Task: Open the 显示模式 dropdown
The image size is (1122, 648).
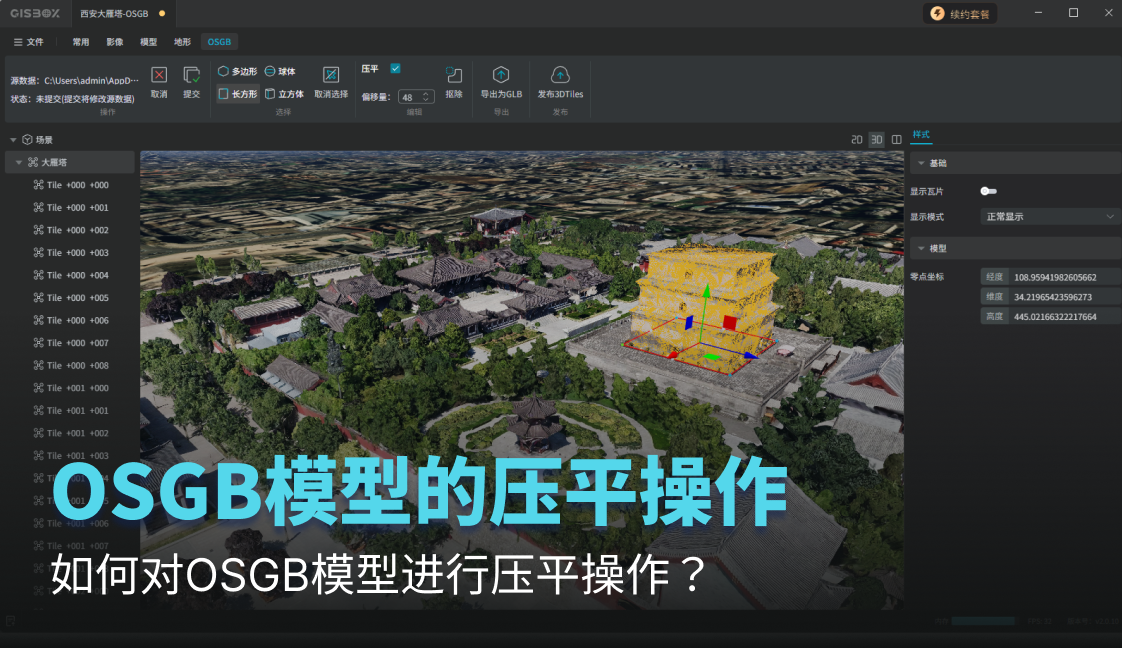Action: click(x=1050, y=216)
